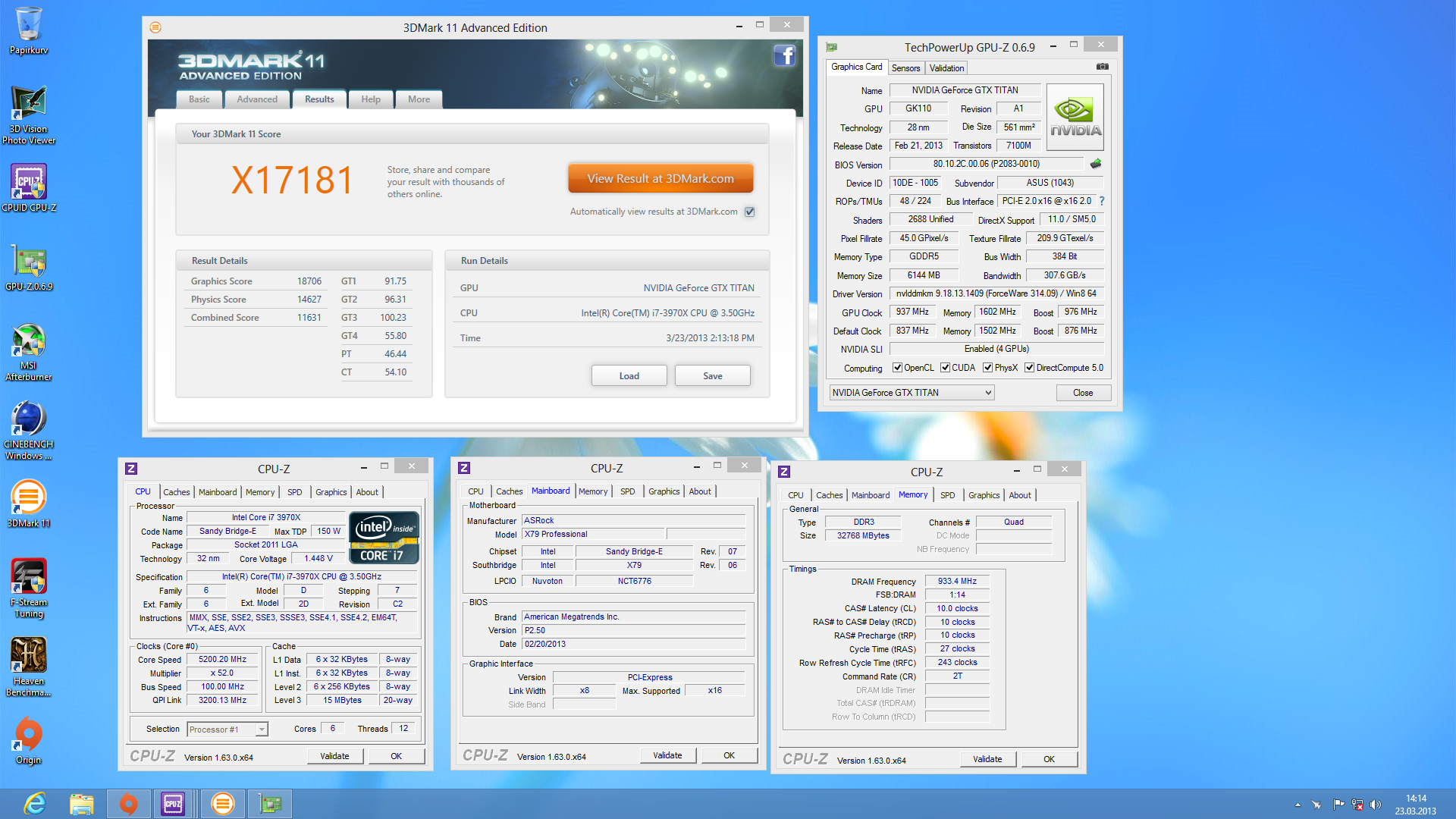Switch to CPU-Z taskbar icon

(x=173, y=803)
